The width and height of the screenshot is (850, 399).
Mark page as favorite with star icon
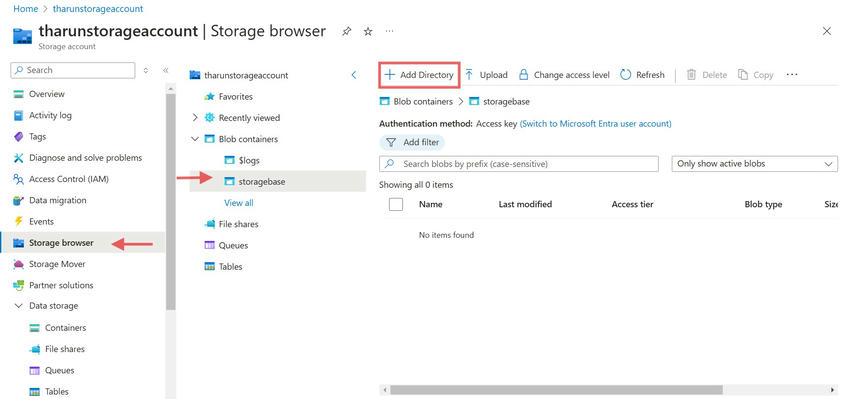[368, 32]
